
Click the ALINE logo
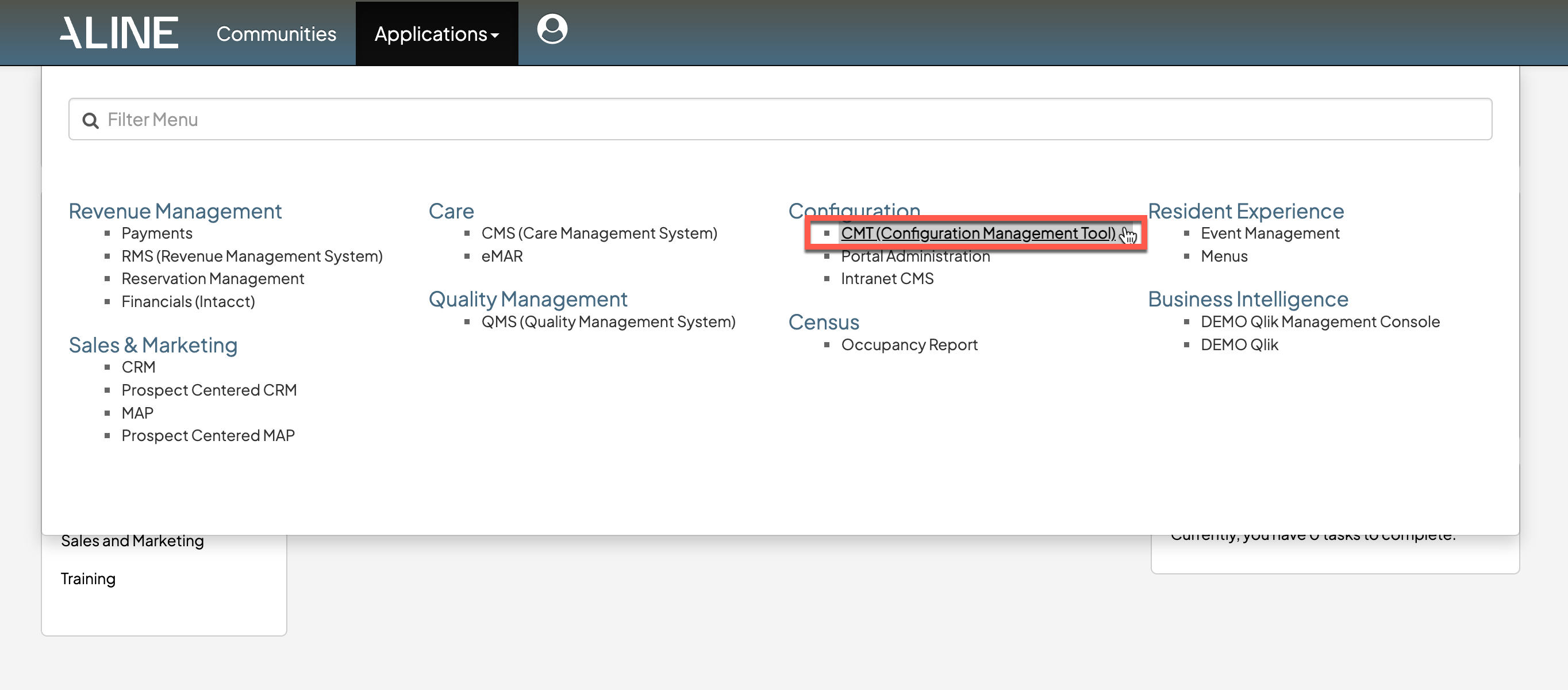[x=120, y=33]
